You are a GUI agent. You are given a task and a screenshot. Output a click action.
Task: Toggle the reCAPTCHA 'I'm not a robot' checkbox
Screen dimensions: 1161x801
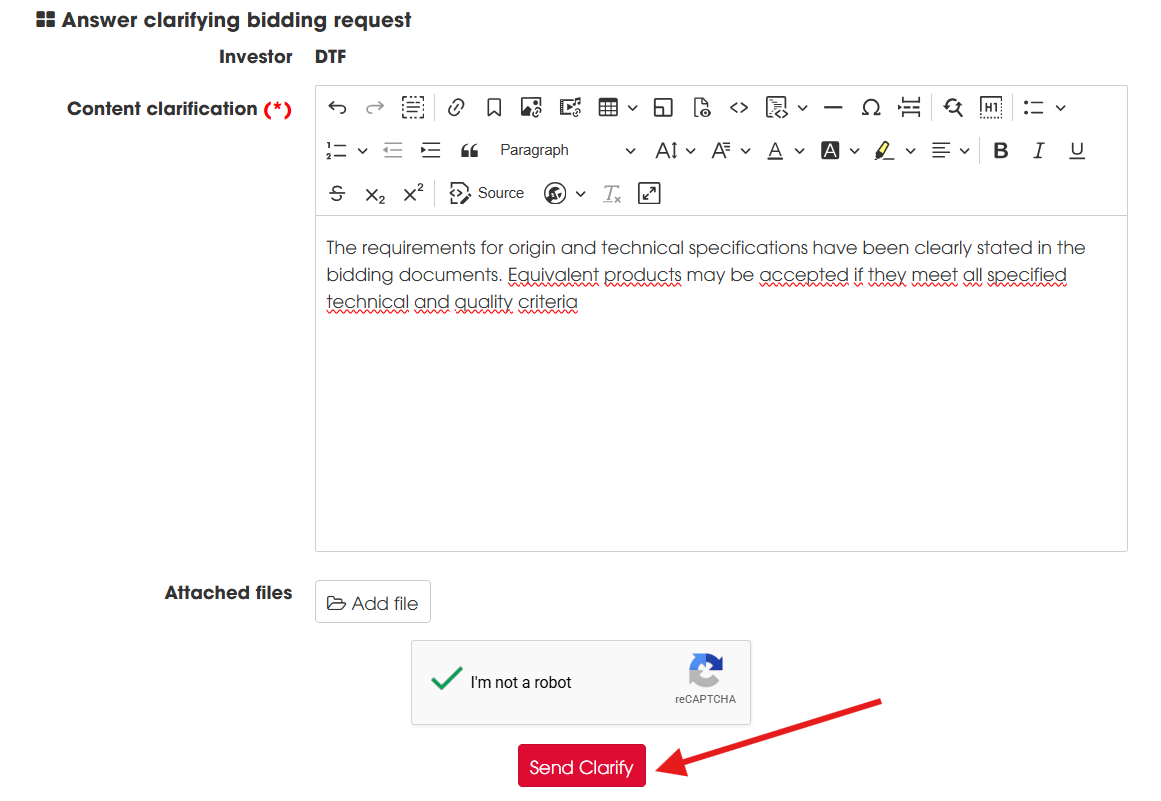pos(446,681)
